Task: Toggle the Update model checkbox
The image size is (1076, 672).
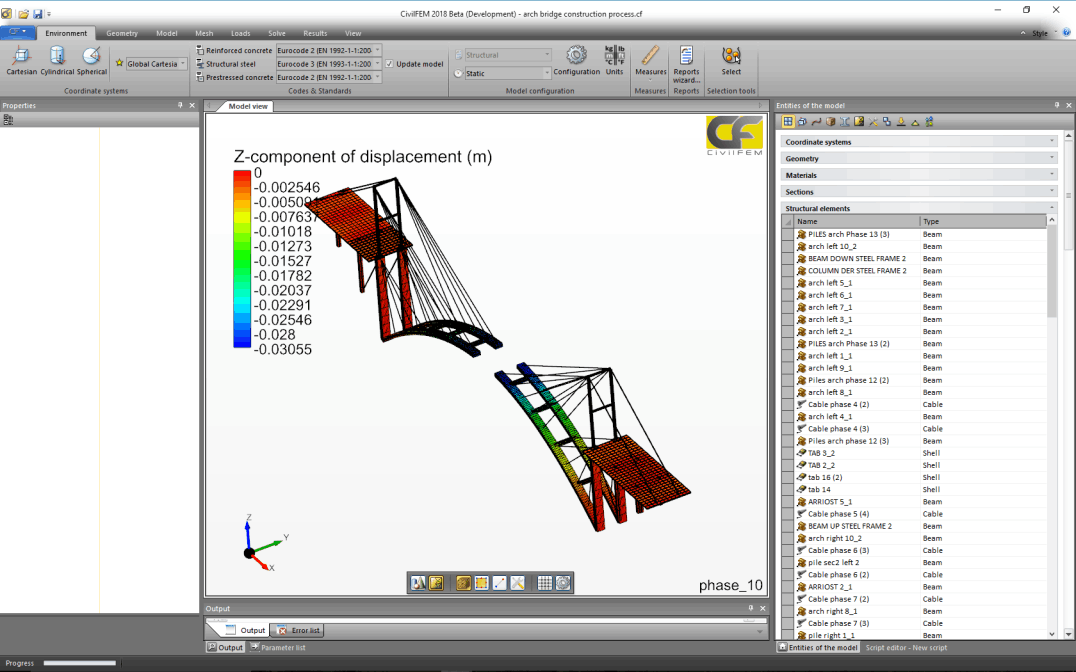Action: 390,64
